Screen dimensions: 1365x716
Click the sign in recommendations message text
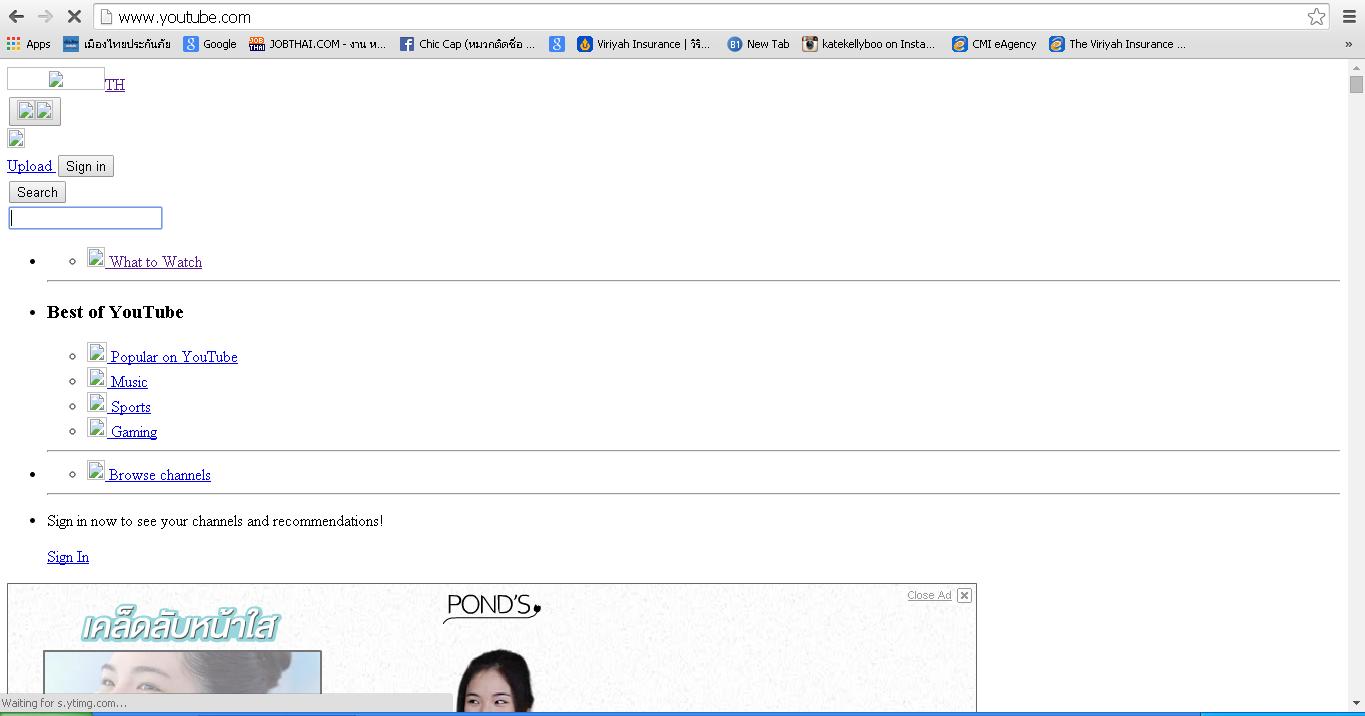pyautogui.click(x=215, y=521)
